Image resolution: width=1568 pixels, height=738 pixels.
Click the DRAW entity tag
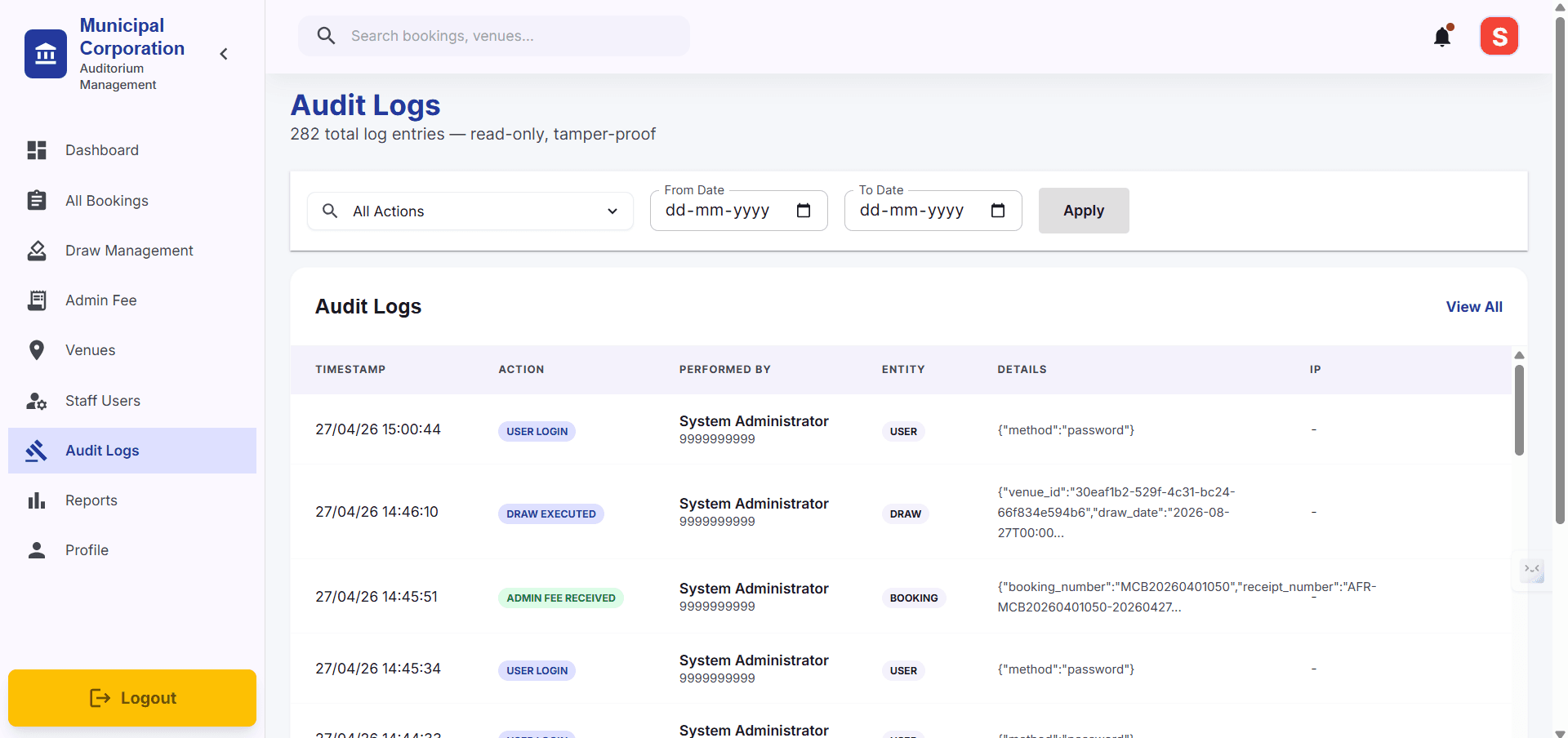coord(905,513)
